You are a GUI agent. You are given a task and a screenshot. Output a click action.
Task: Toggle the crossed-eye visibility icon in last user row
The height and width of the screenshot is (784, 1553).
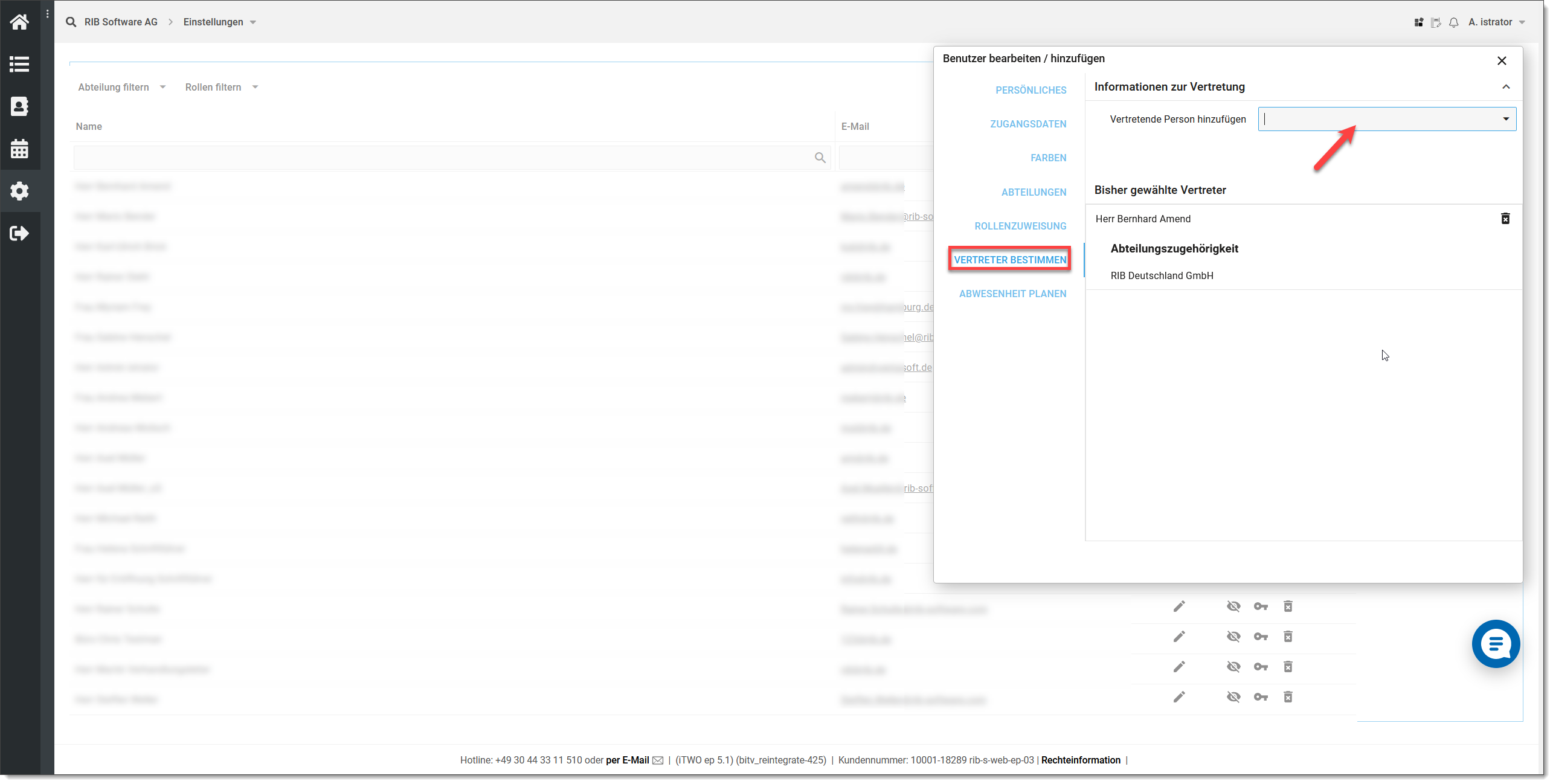(1233, 697)
